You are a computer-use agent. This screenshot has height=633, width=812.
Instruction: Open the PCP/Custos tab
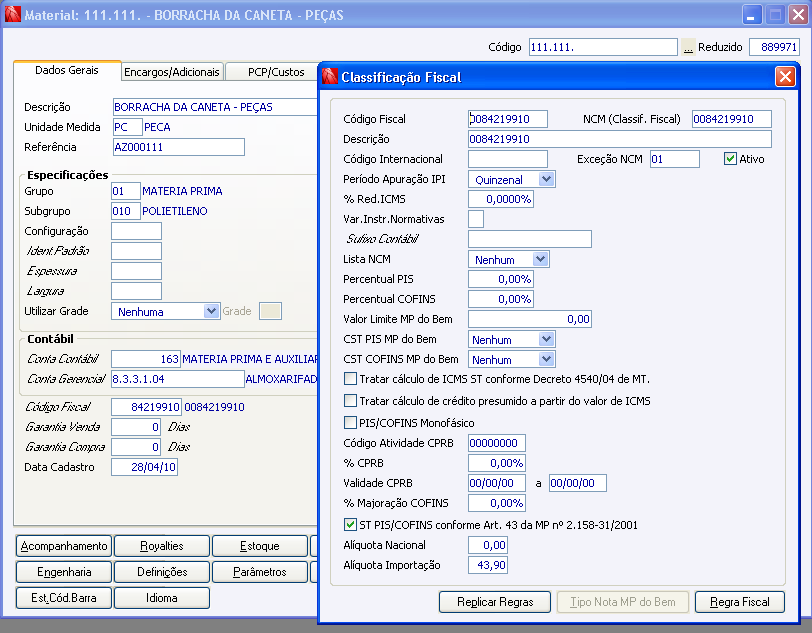[x=275, y=72]
